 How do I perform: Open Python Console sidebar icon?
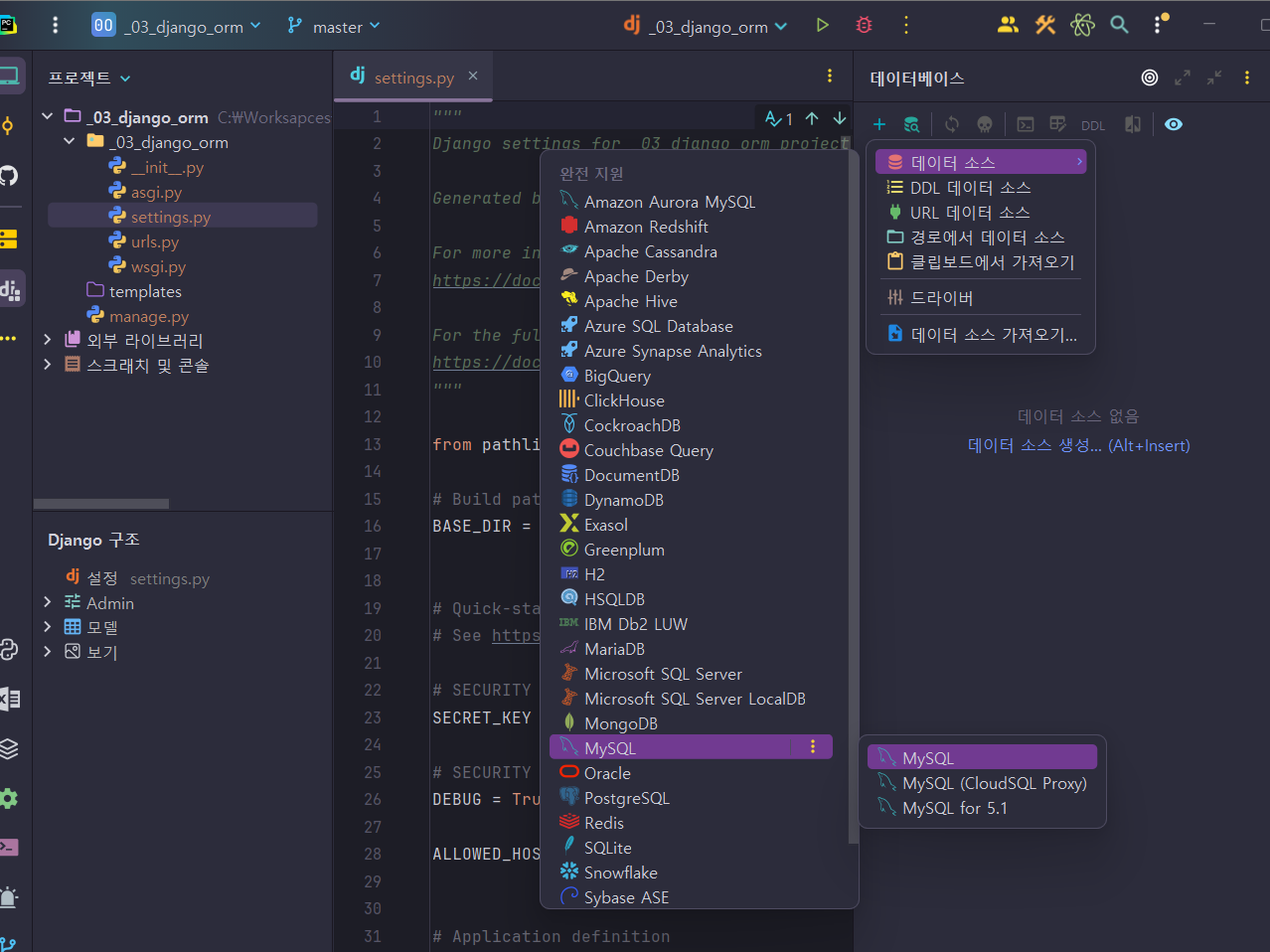(8, 649)
